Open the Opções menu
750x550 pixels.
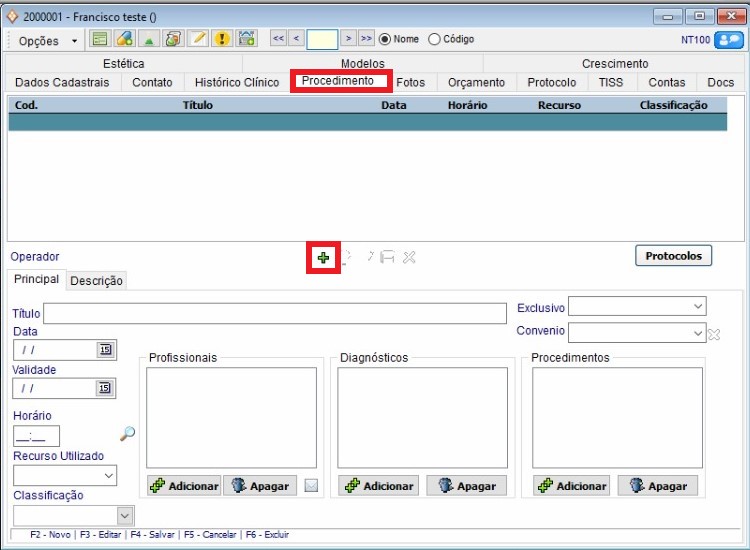click(46, 41)
